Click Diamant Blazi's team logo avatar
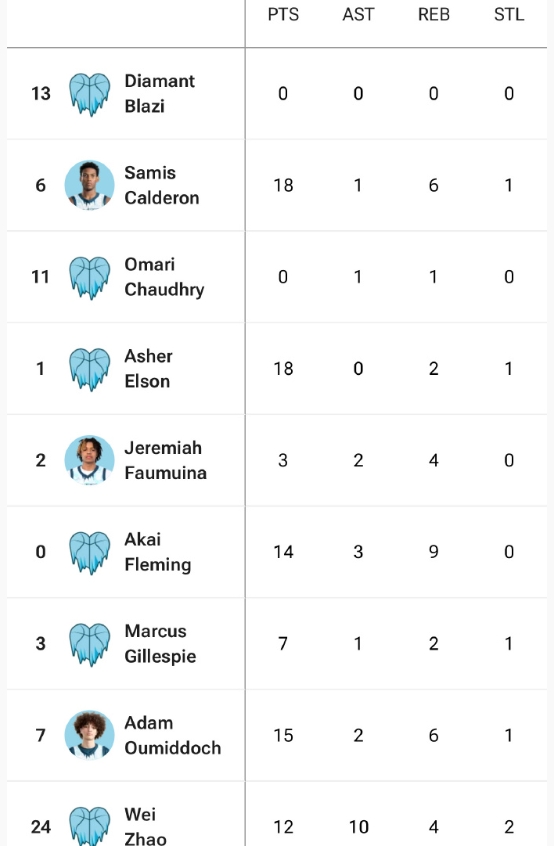Viewport: 554px width, 846px height. 90,94
